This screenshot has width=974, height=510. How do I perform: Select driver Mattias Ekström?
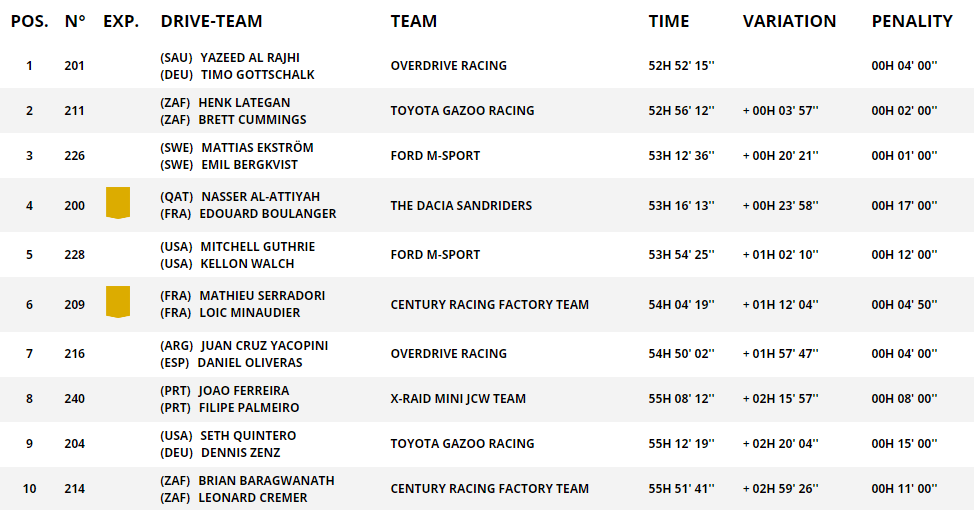pos(250,148)
